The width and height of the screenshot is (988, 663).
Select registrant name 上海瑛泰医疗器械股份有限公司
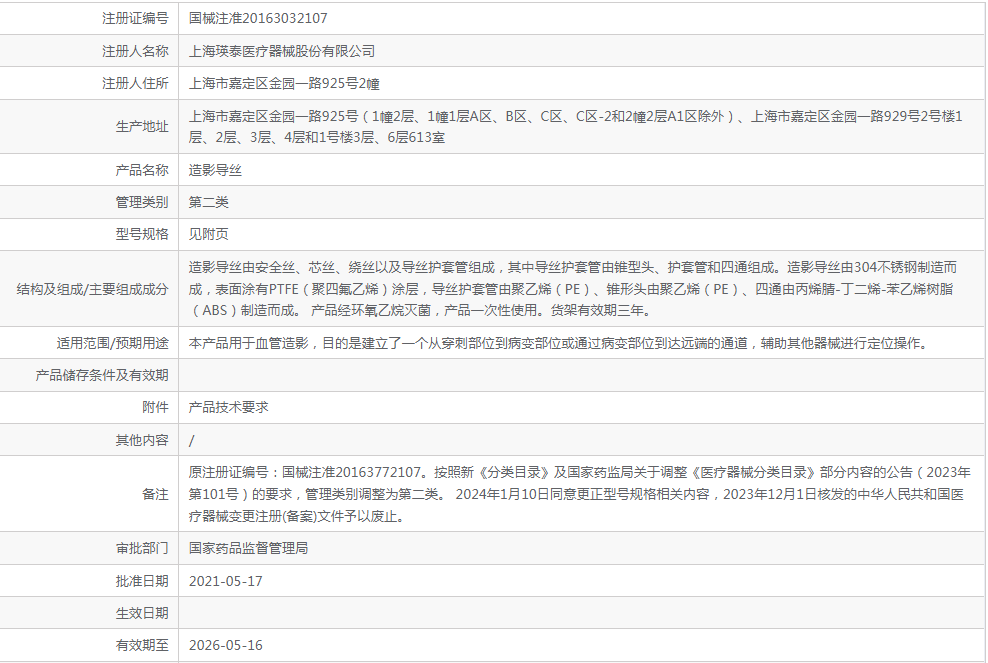pyautogui.click(x=282, y=51)
